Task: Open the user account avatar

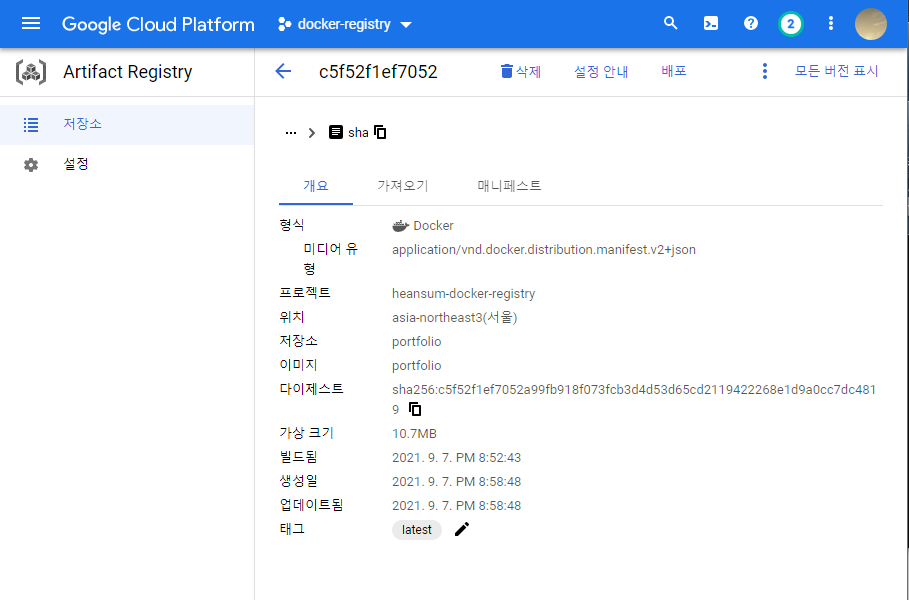Action: pos(871,24)
